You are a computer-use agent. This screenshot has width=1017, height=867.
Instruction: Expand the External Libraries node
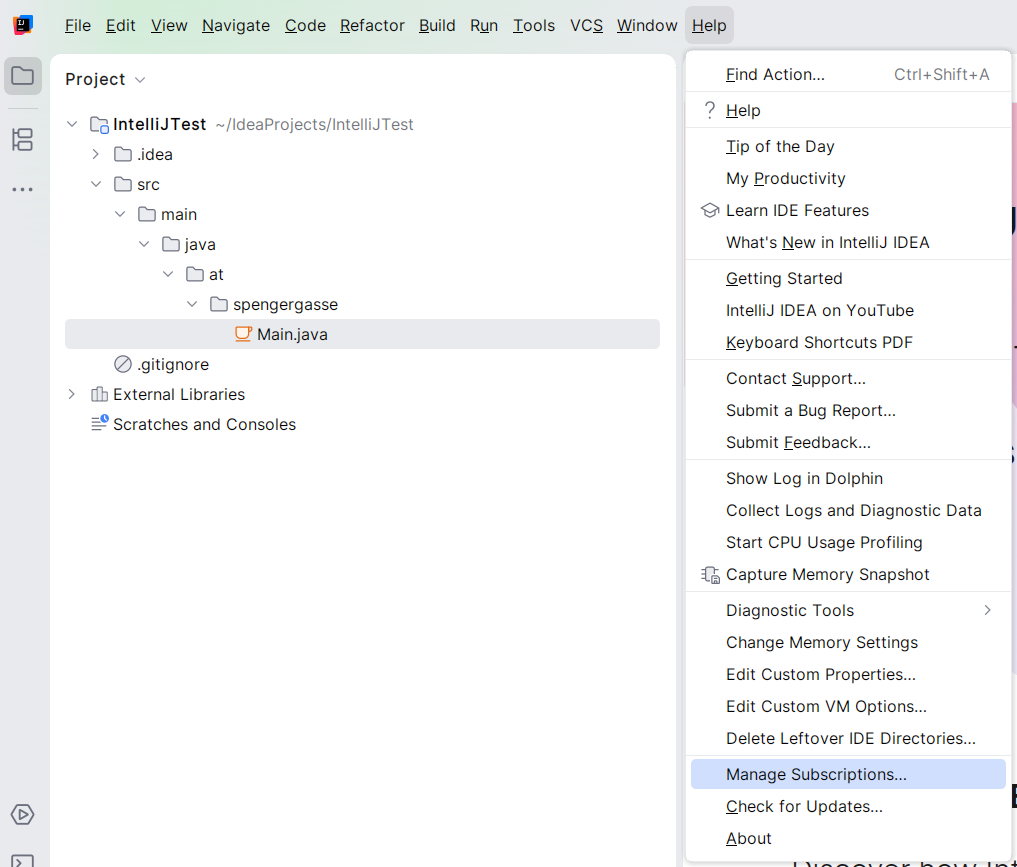point(72,394)
